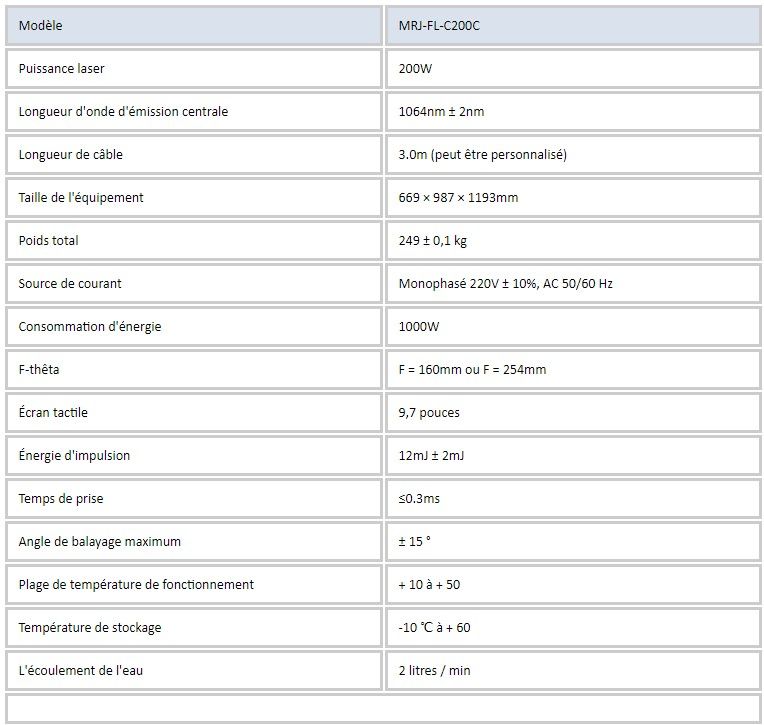Click the 1000W energy consumption value

pos(419,326)
